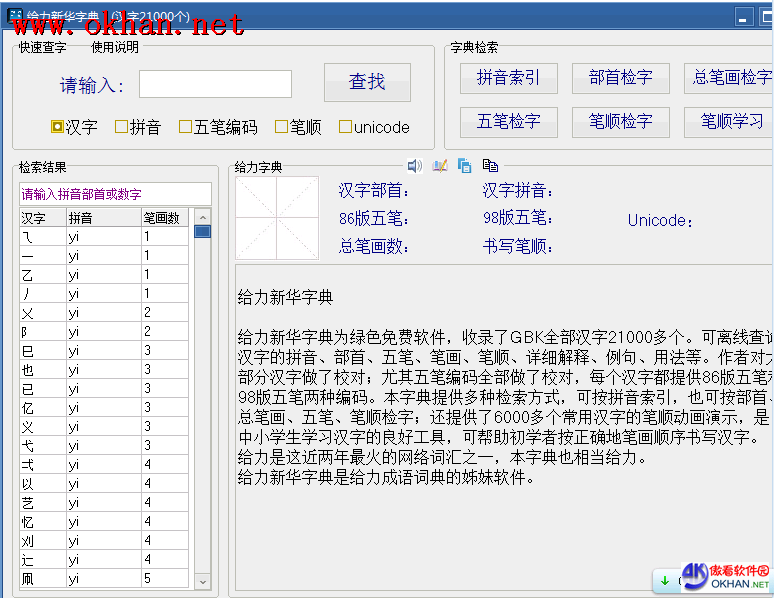
Task: Click the 查找 search button
Action: pos(367,82)
